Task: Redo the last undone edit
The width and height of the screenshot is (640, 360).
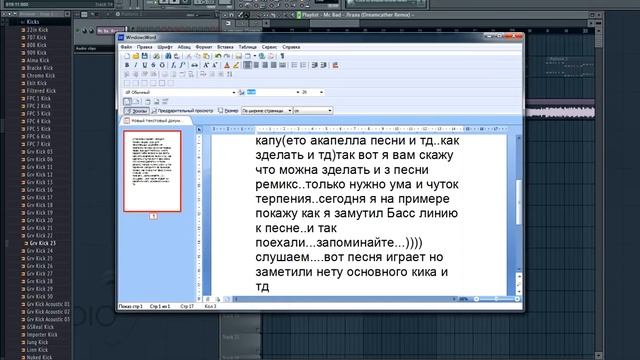Action: pos(227,56)
